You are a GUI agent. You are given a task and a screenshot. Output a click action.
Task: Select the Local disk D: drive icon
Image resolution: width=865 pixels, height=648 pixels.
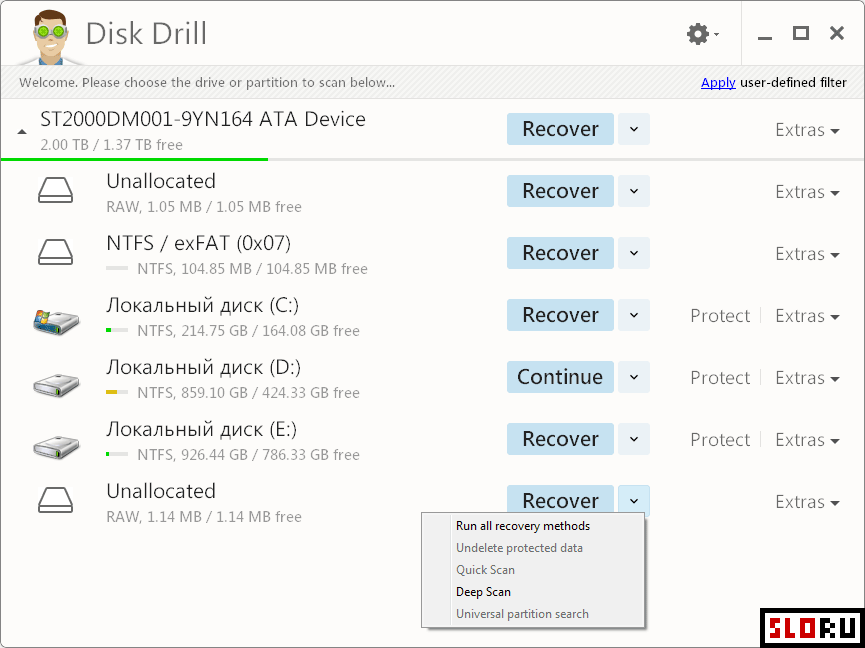click(x=55, y=384)
